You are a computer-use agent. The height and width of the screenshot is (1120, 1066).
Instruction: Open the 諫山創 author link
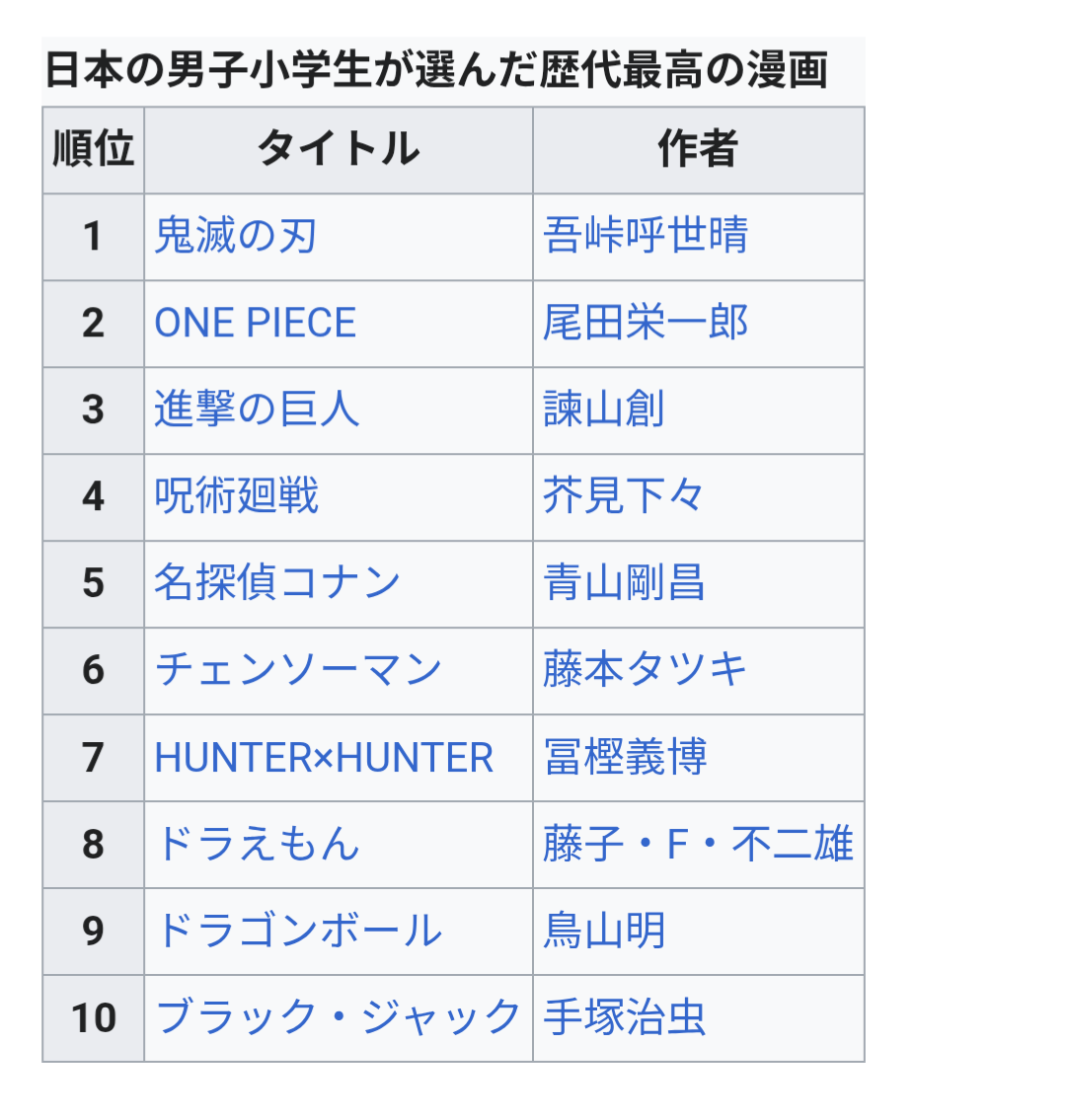[x=604, y=410]
